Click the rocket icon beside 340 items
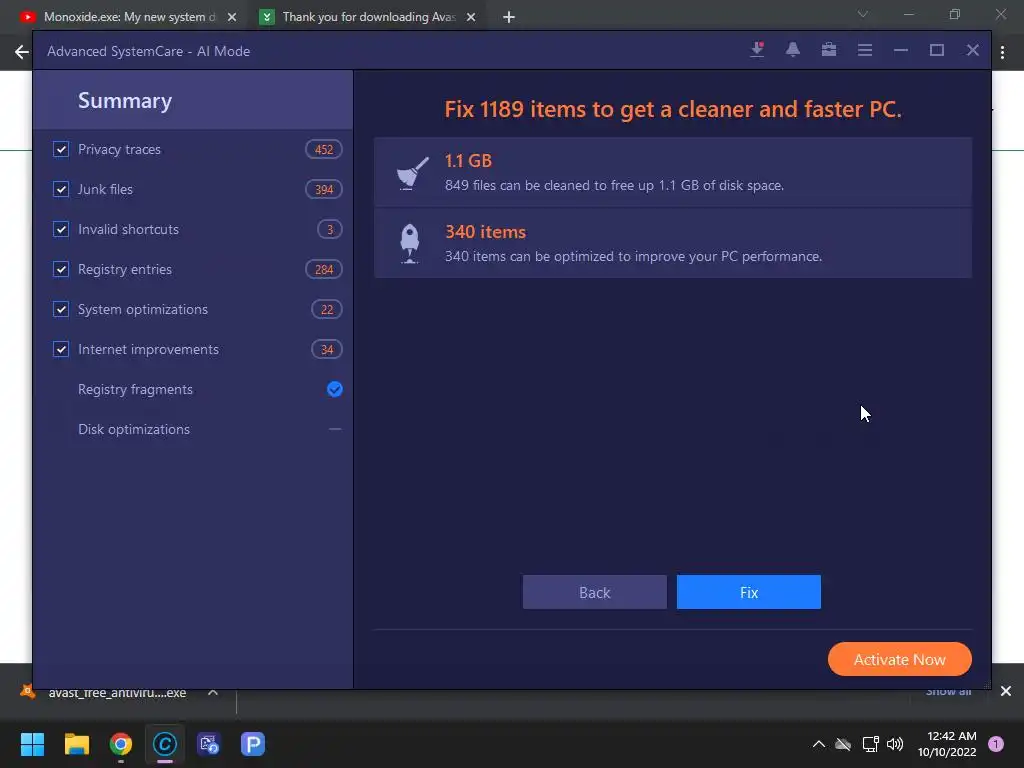The width and height of the screenshot is (1024, 768). 409,244
